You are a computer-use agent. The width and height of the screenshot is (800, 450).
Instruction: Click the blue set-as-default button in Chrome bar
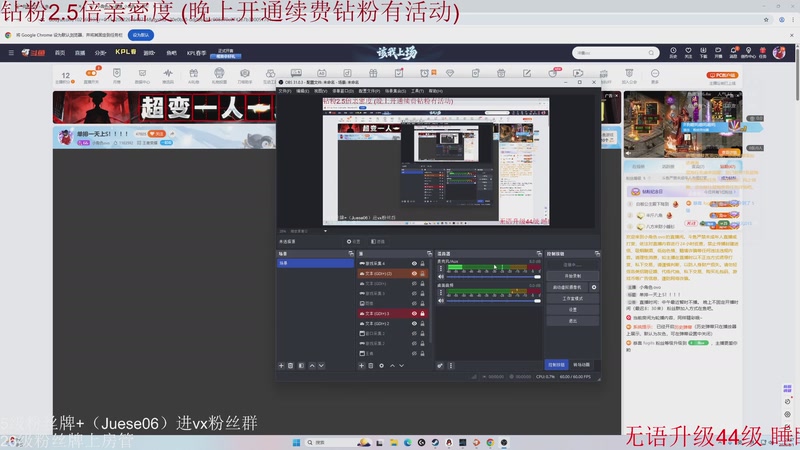141,35
